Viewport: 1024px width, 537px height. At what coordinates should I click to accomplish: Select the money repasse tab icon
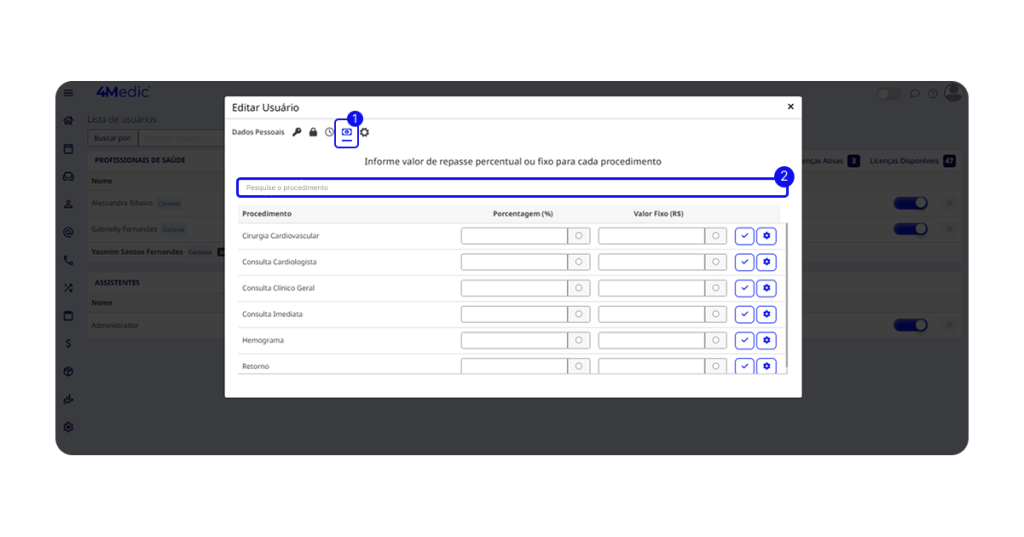347,132
